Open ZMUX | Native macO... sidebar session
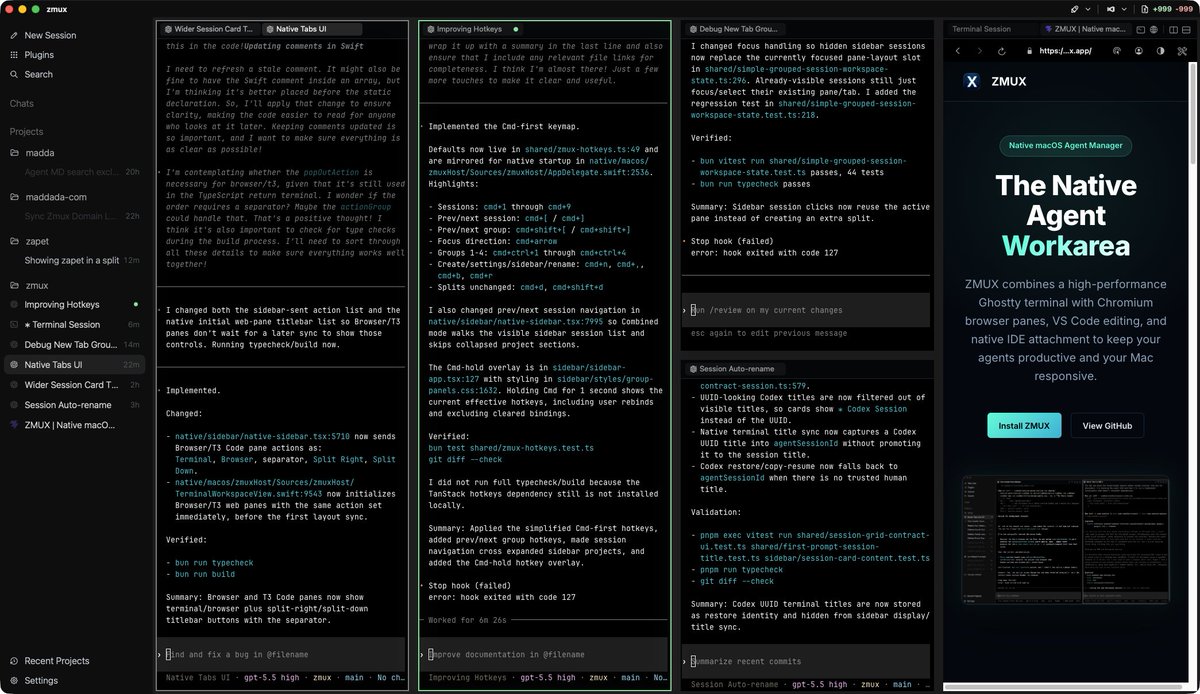The width and height of the screenshot is (1200, 694). (x=75, y=424)
